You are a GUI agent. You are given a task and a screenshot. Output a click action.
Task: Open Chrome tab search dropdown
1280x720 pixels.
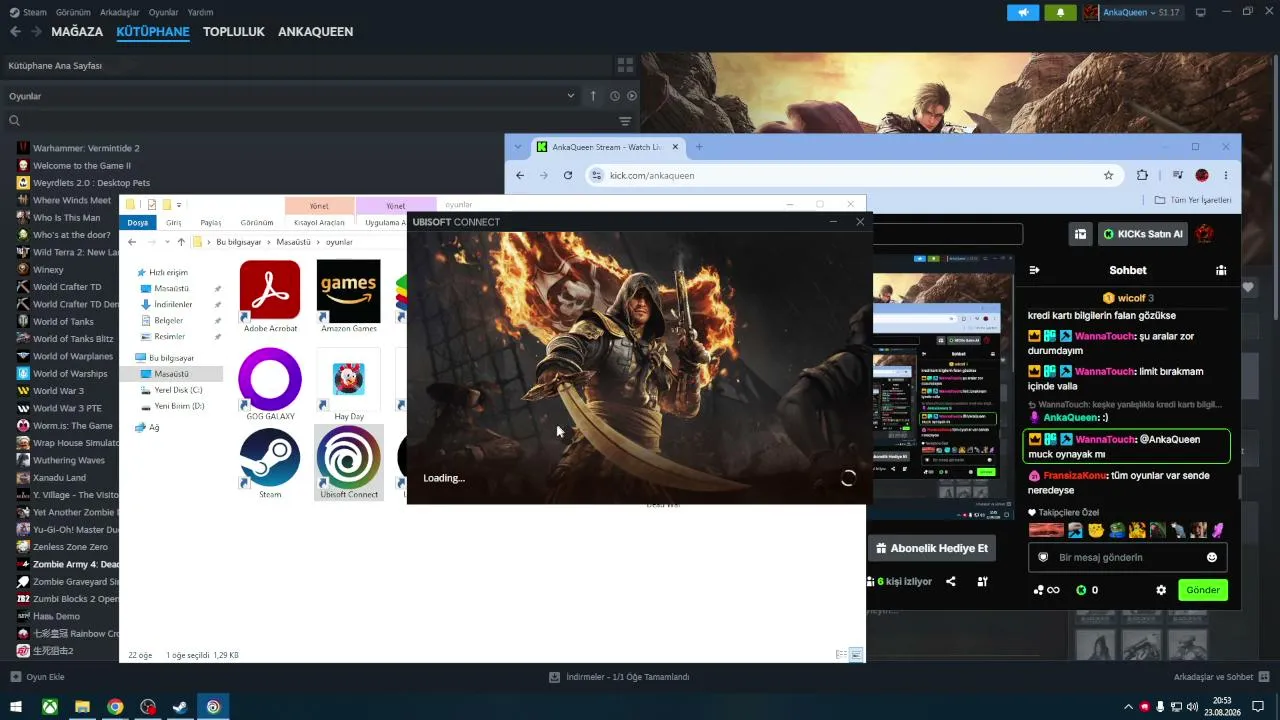click(x=517, y=147)
